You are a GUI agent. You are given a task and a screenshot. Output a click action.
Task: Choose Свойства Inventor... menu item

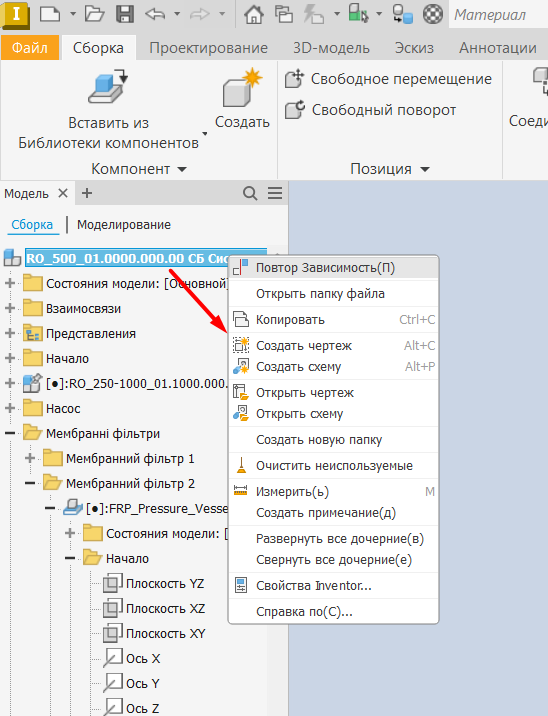click(333, 585)
